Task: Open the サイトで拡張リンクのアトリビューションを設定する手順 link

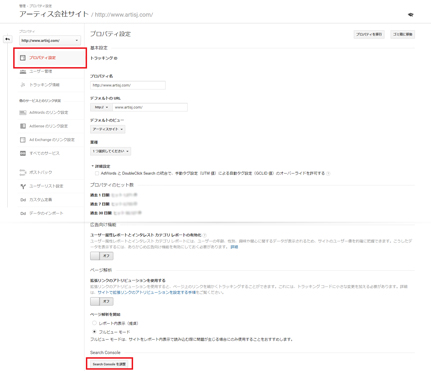Action: (x=147, y=292)
